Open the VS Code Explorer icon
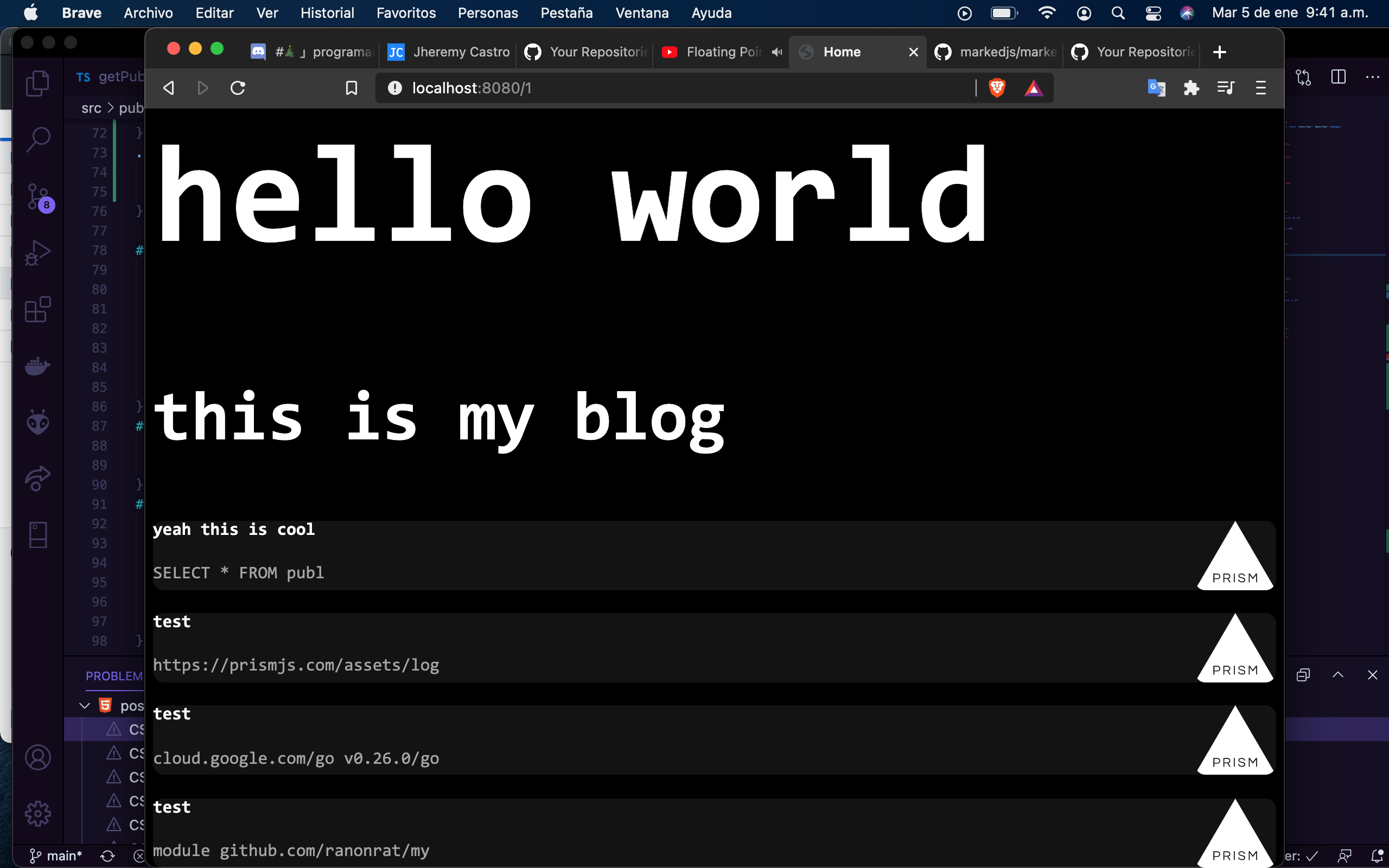Screen dimensions: 1389x868 pyautogui.click(x=38, y=83)
